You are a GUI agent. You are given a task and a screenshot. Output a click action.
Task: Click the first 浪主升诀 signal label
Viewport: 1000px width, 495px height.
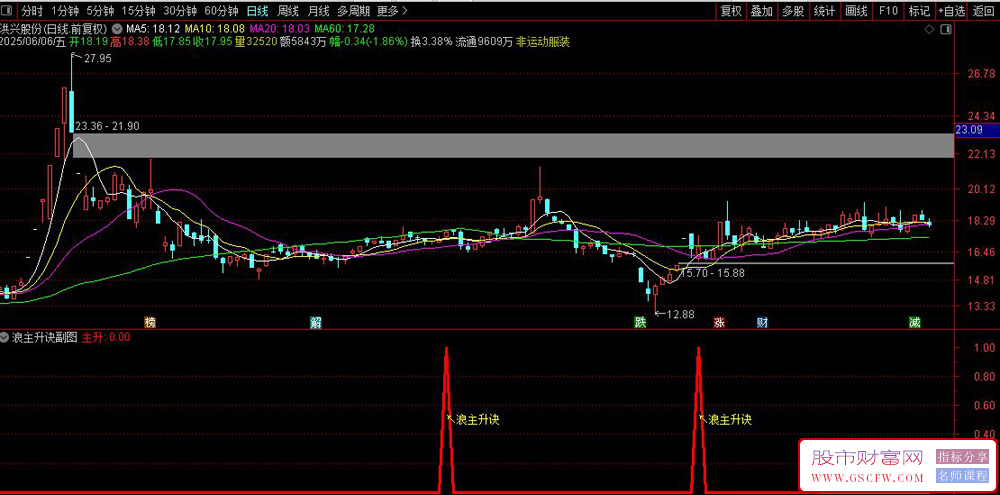click(476, 420)
